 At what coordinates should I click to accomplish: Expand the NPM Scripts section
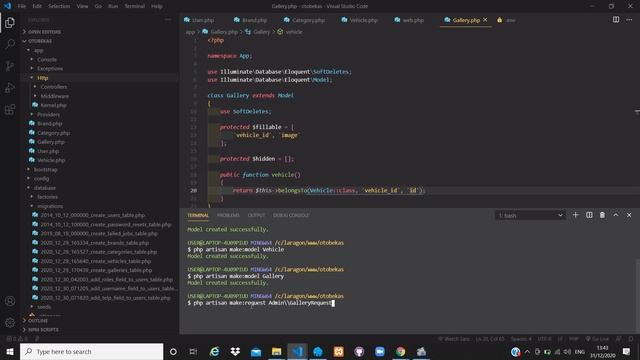[43, 329]
